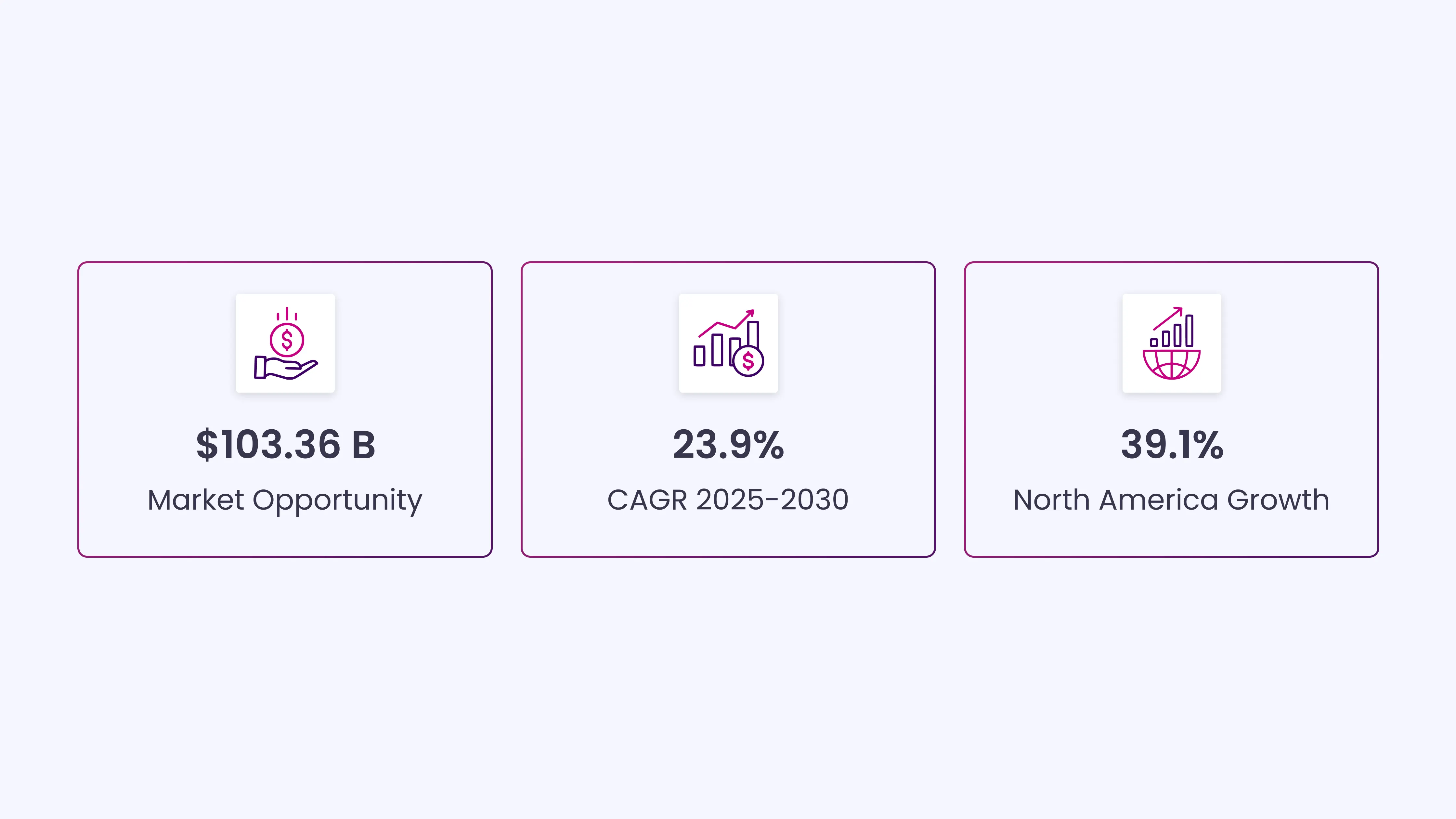Click the North America Growth label
Viewport: 1456px width, 819px height.
[1172, 500]
